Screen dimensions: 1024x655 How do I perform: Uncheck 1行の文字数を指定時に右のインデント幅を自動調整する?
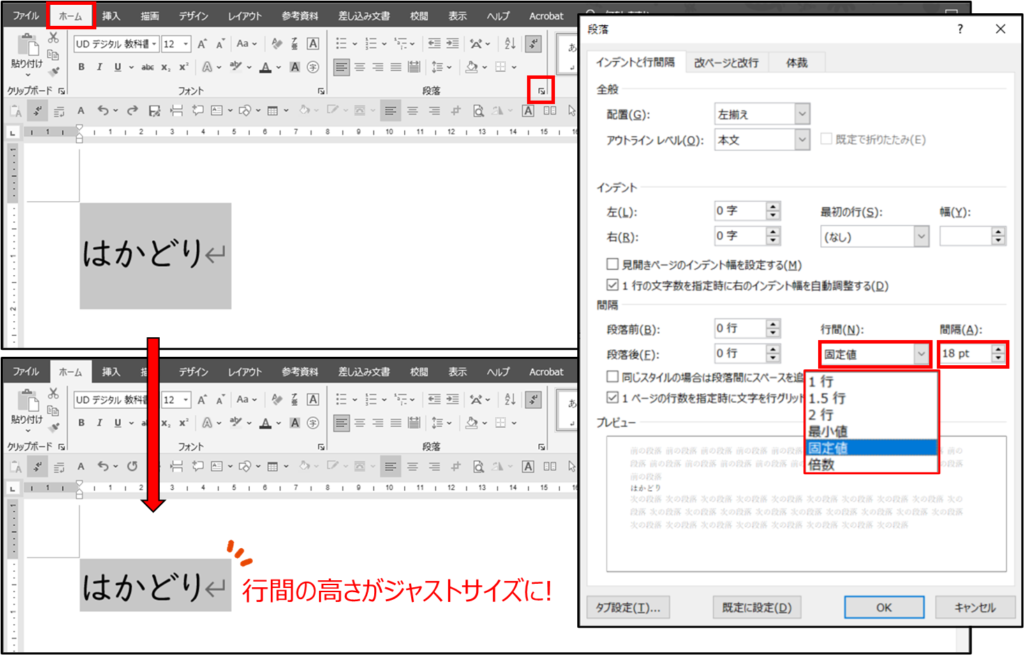(x=613, y=286)
